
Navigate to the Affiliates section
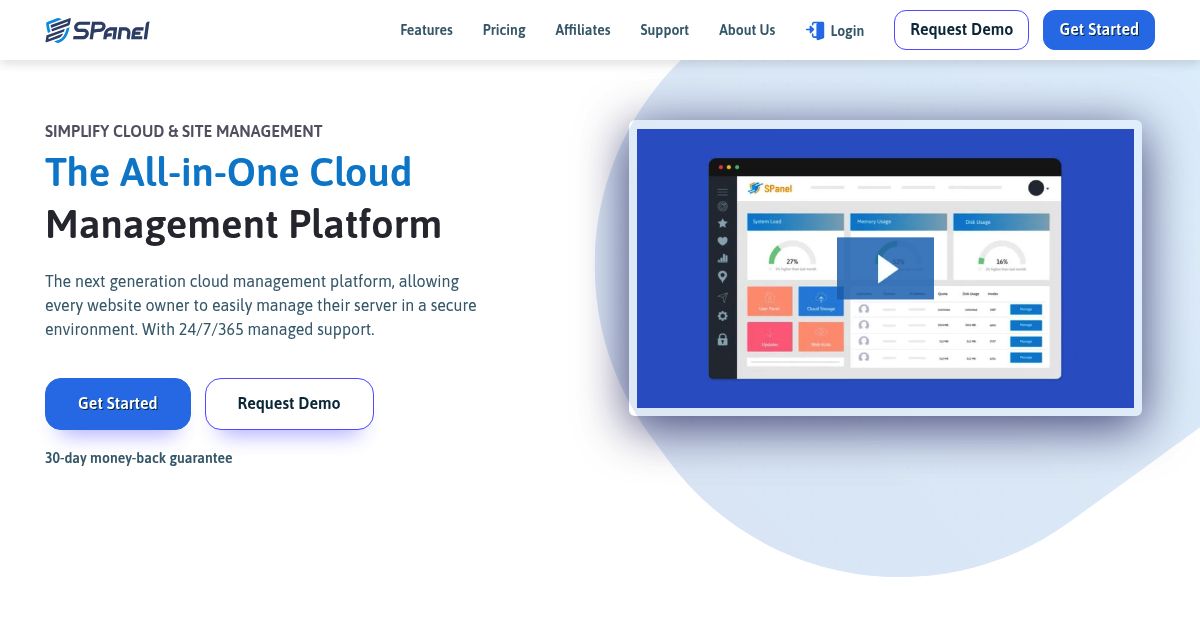(x=582, y=30)
